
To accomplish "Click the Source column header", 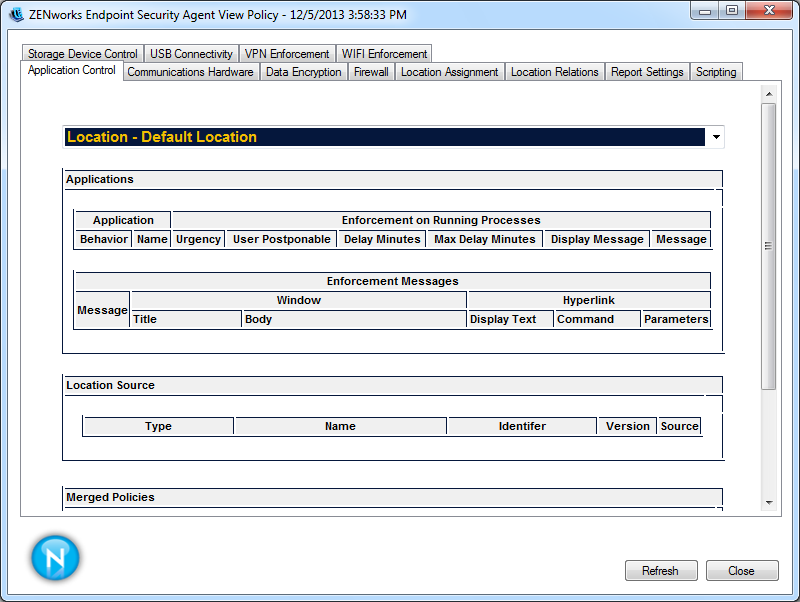I will [680, 427].
